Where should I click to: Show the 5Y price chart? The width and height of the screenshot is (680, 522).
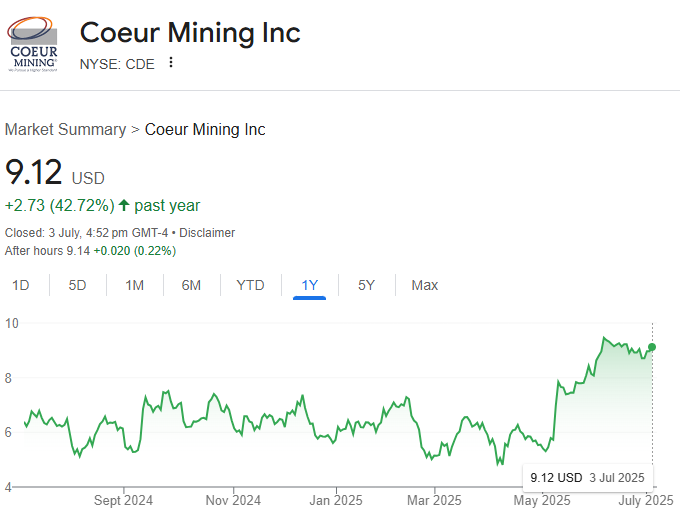tap(366, 285)
